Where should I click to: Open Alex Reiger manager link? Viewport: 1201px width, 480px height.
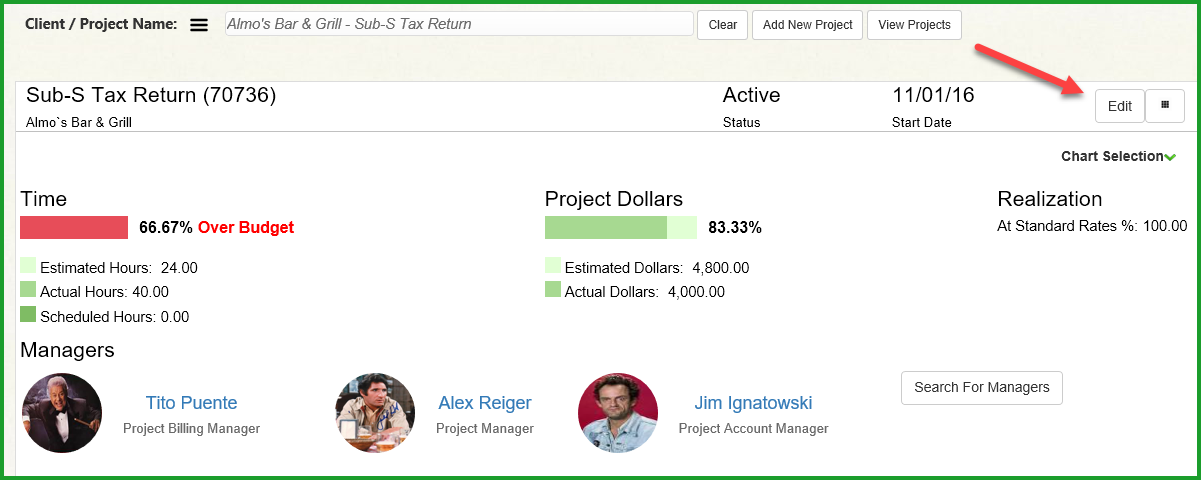click(485, 403)
